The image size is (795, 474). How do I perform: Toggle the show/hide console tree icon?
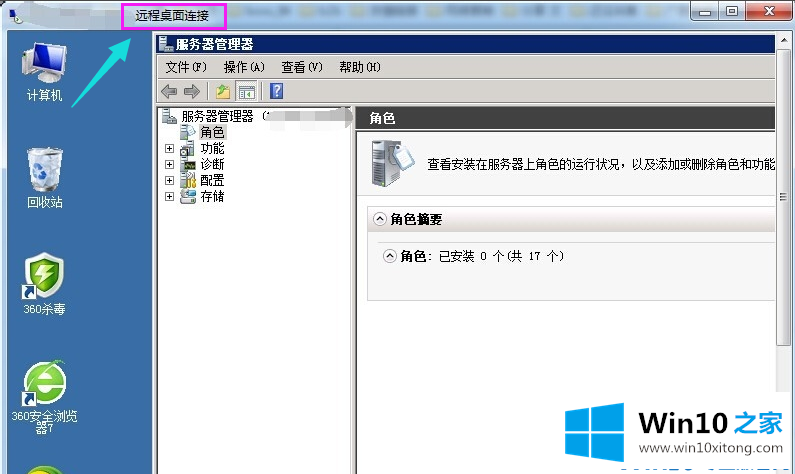[x=246, y=91]
